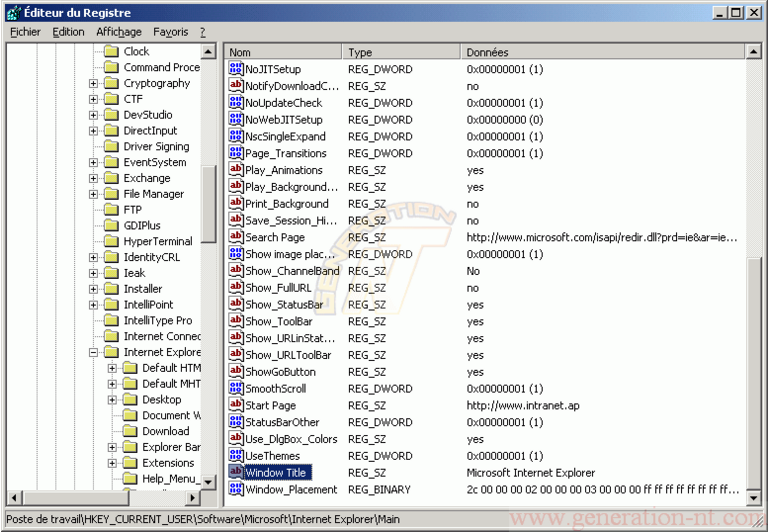Select the GDIPlus key
Screen dimensions: 768x532
tap(142, 225)
